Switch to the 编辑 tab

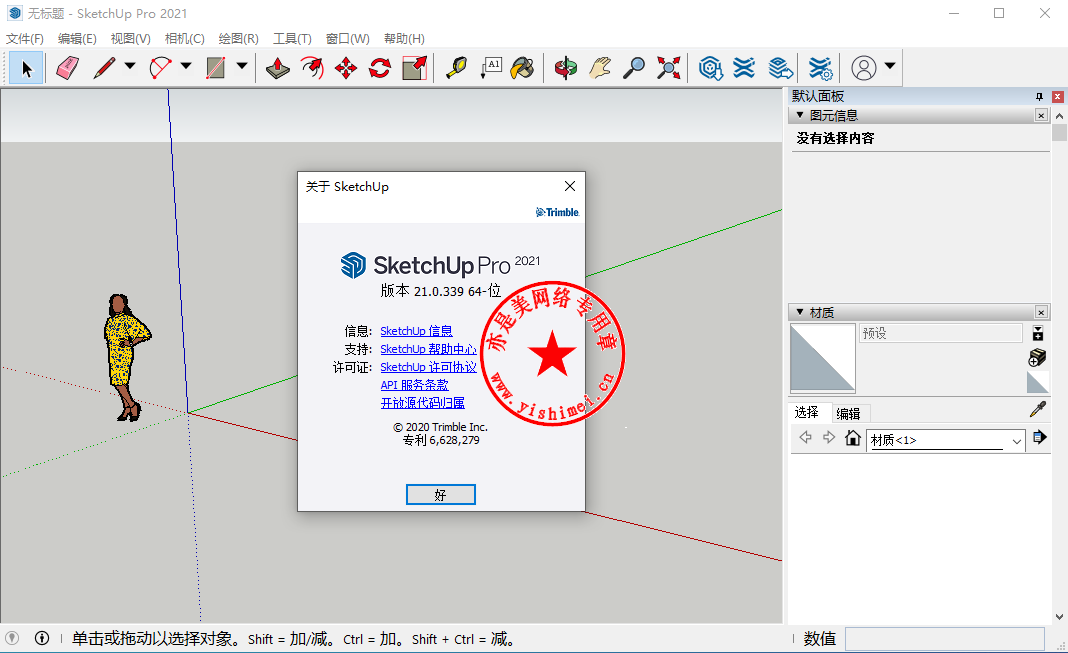click(x=848, y=413)
